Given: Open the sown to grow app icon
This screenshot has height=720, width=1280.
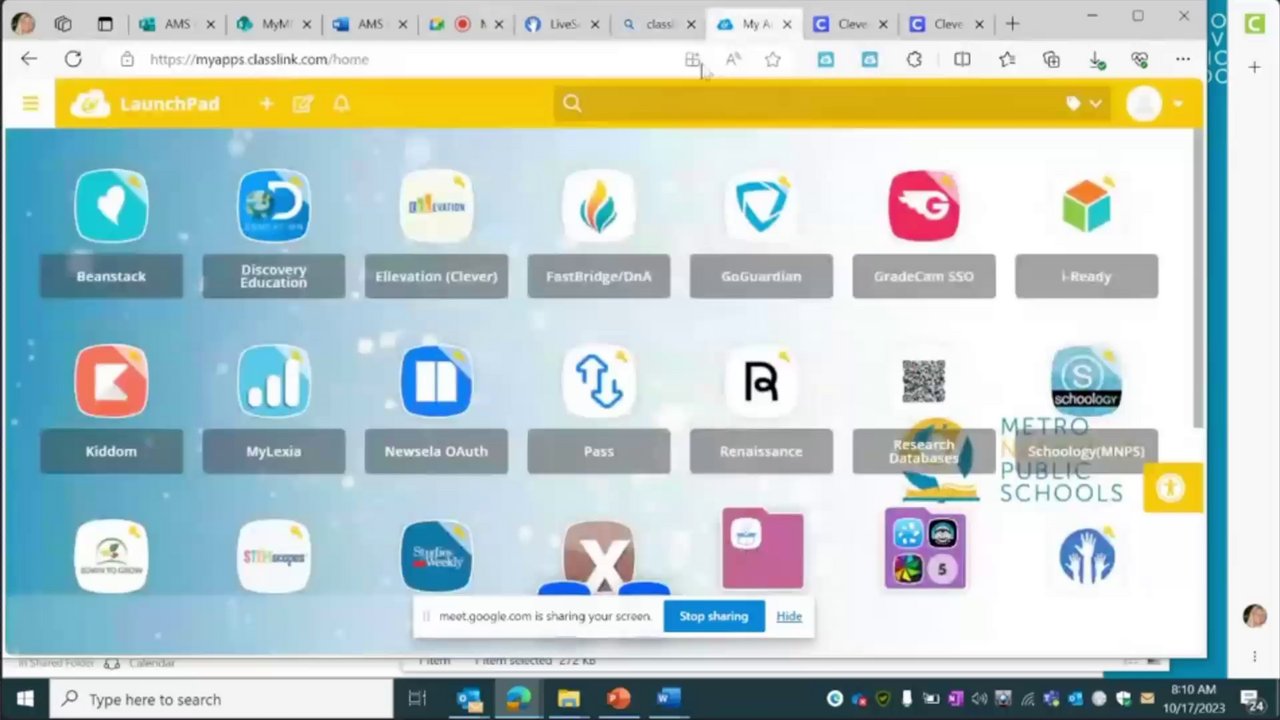Looking at the screenshot, I should click(x=111, y=556).
